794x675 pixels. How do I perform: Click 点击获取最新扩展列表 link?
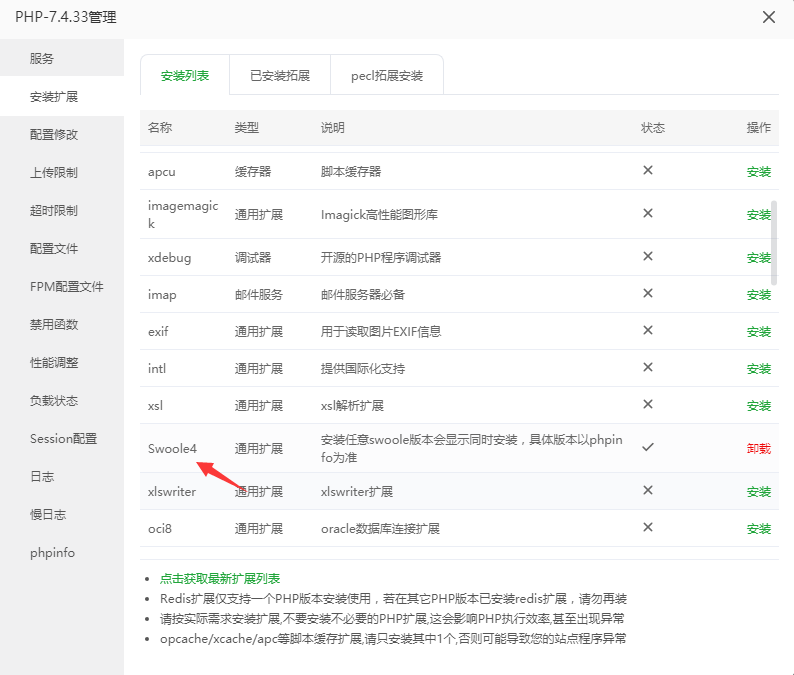(220, 579)
